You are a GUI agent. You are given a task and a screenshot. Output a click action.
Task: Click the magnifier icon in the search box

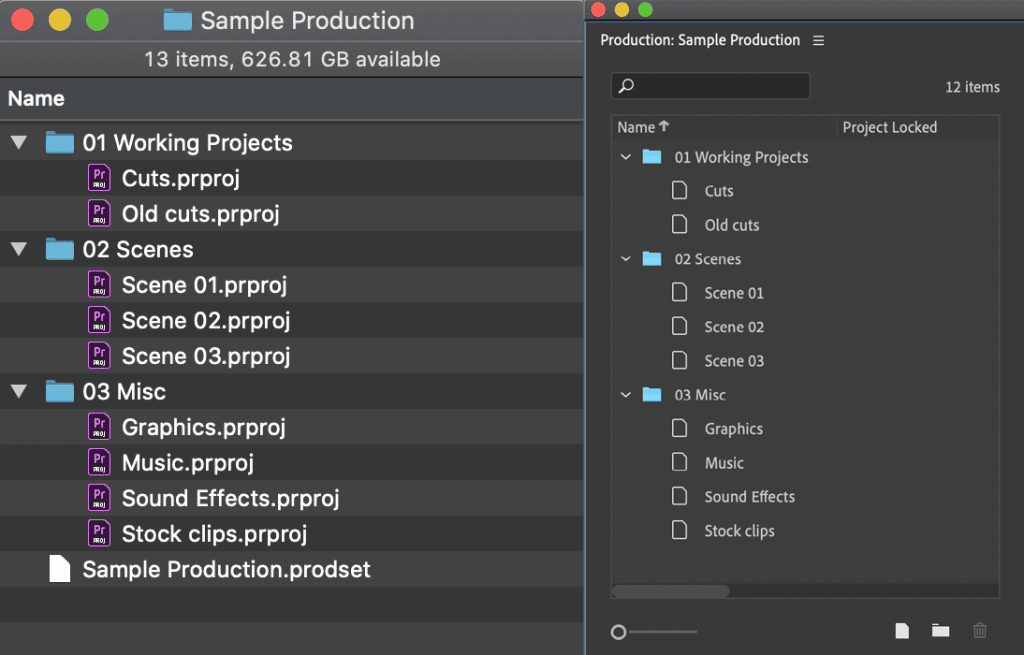[625, 85]
